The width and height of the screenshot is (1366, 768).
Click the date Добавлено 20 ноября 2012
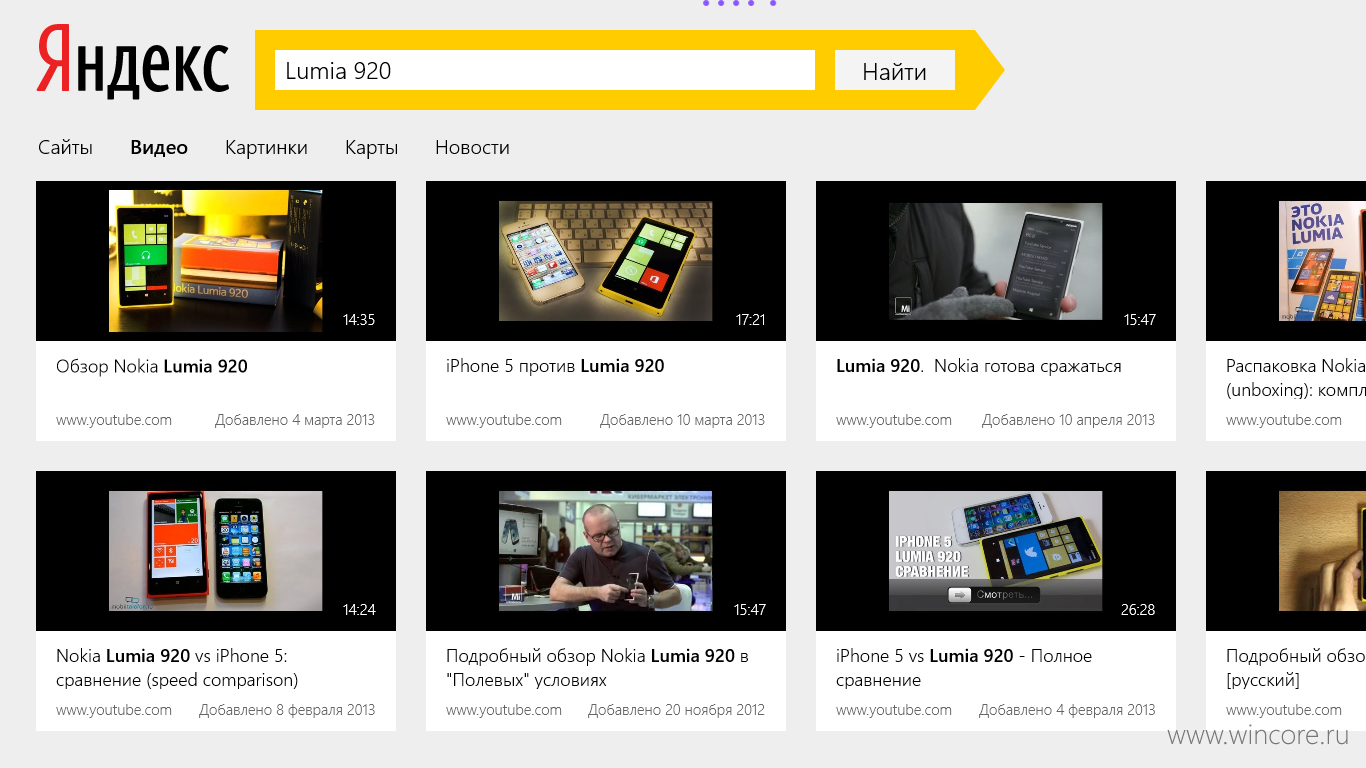tap(676, 710)
